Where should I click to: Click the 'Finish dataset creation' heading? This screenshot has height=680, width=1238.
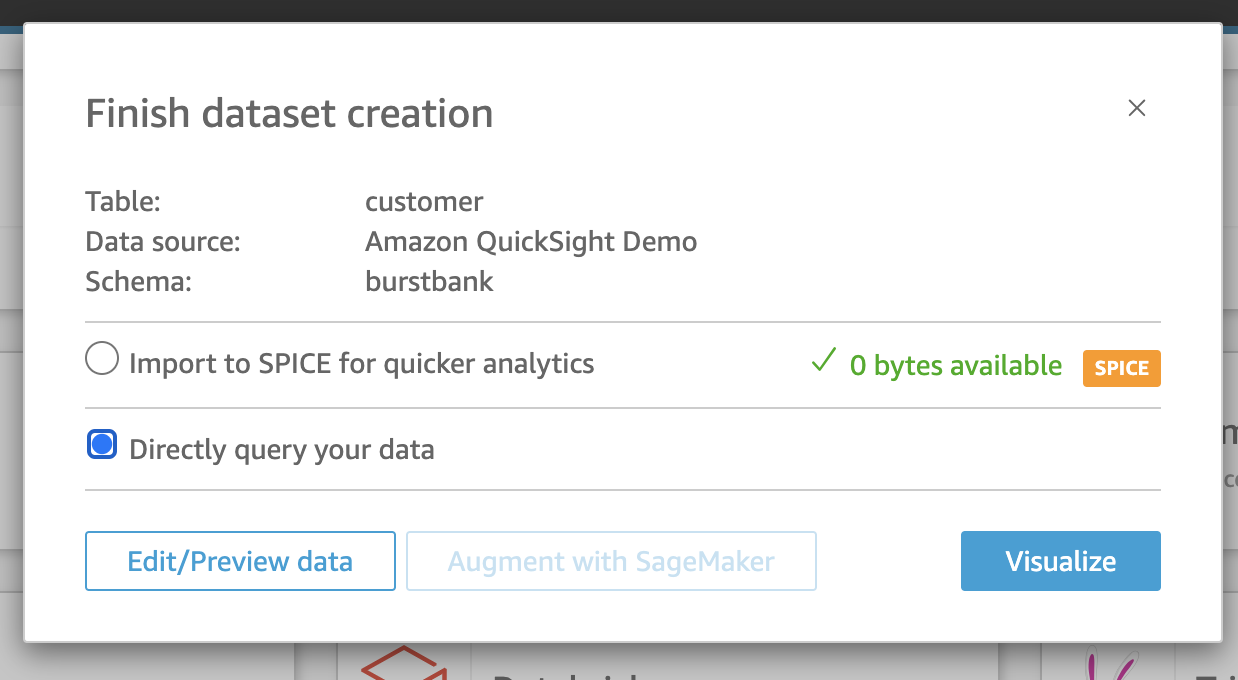289,114
